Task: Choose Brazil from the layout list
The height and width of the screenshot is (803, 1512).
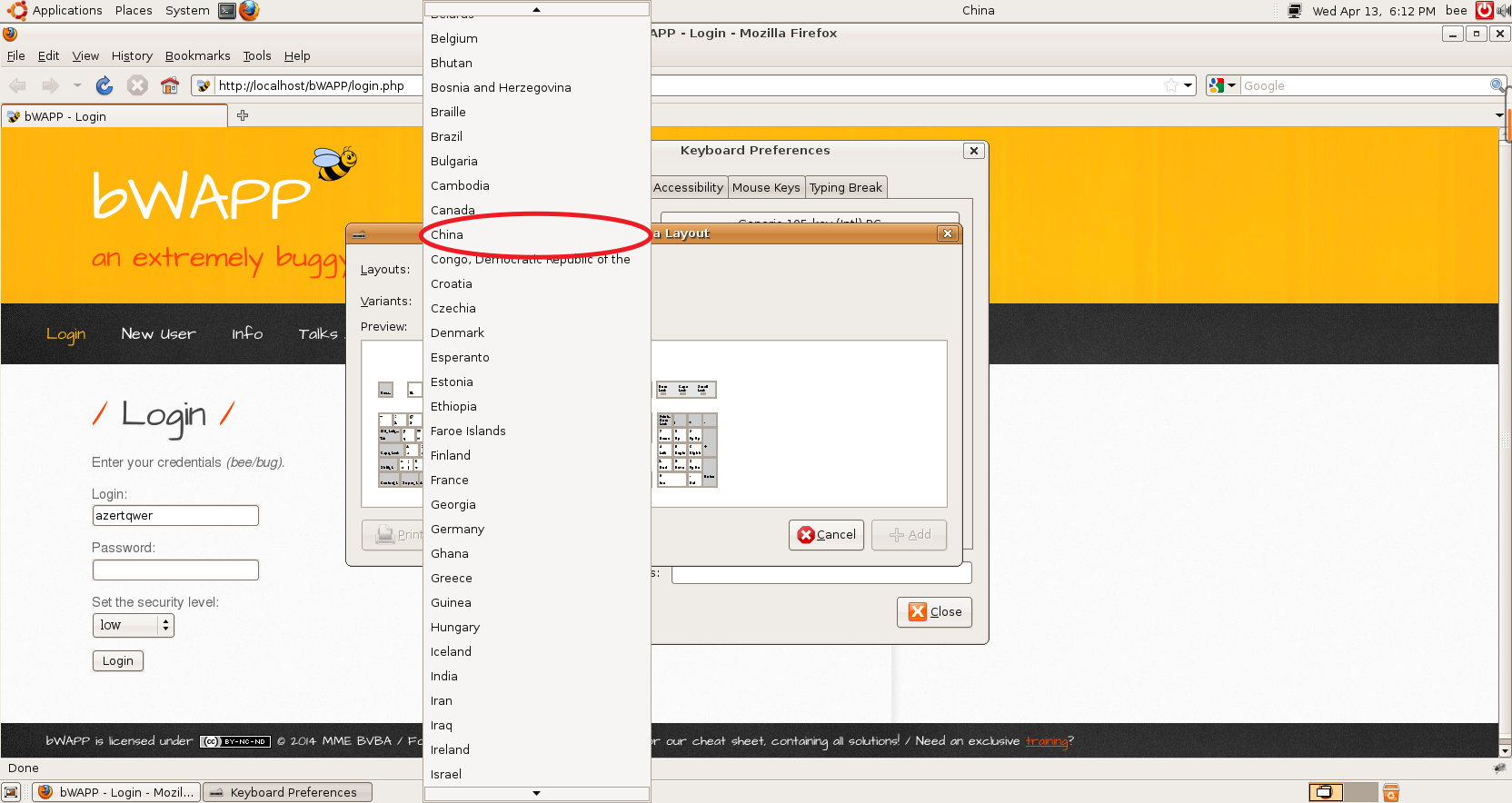Action: pos(536,136)
